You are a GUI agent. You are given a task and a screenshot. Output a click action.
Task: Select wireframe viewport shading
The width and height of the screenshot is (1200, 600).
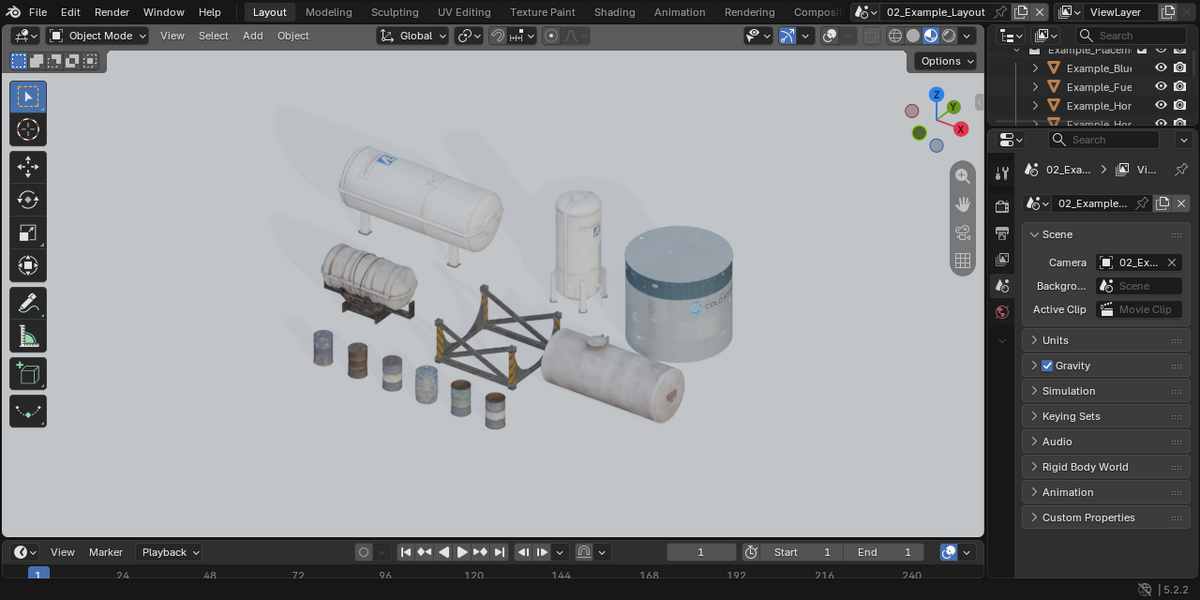pos(895,36)
